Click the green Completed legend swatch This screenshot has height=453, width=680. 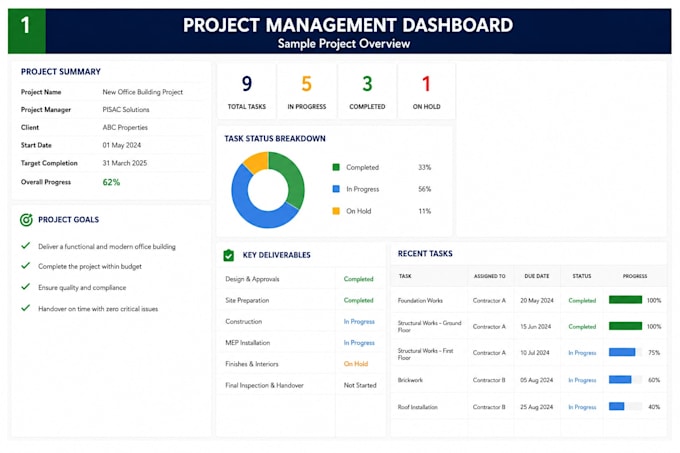(336, 167)
